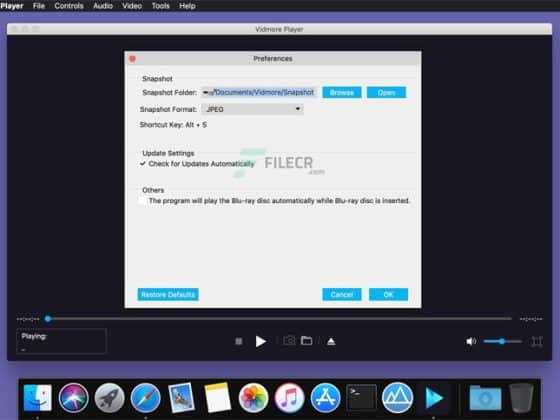Click Vidmore Player icon in Dock
This screenshot has width=560, height=420.
tap(434, 398)
